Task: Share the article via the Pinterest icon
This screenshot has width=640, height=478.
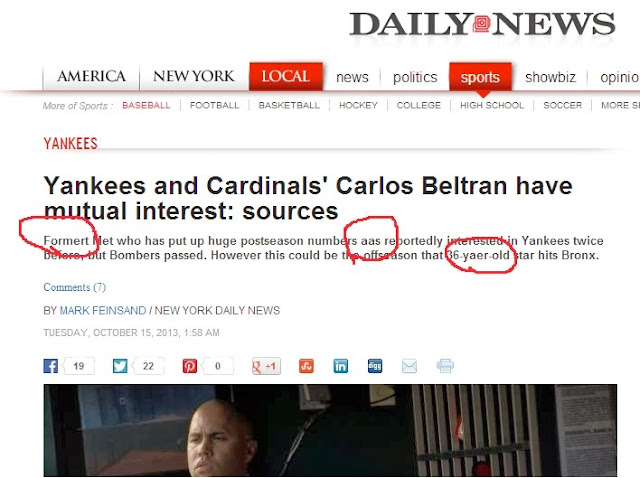Action: tap(189, 366)
